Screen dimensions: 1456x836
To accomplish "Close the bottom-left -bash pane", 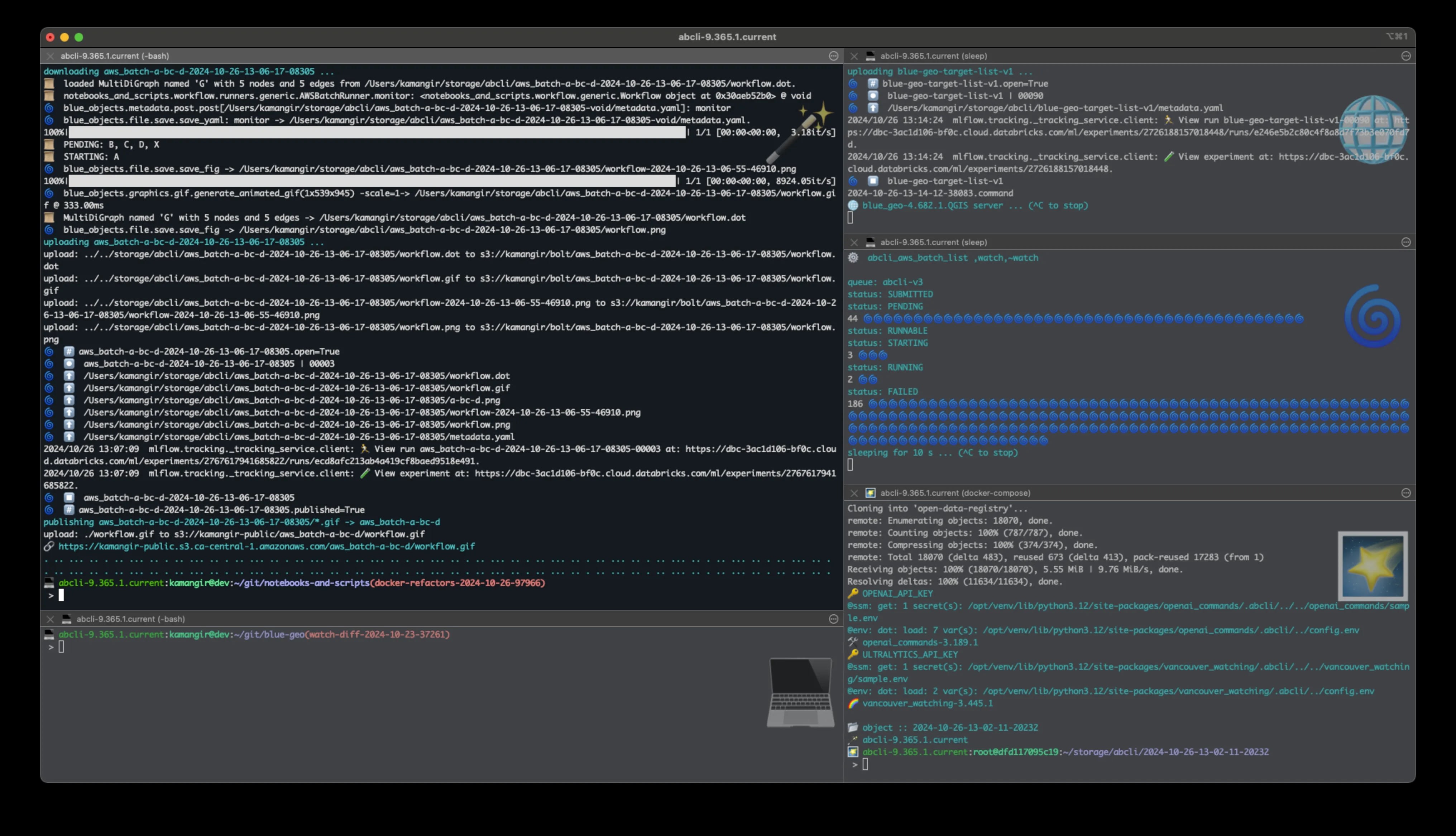I will pos(50,619).
